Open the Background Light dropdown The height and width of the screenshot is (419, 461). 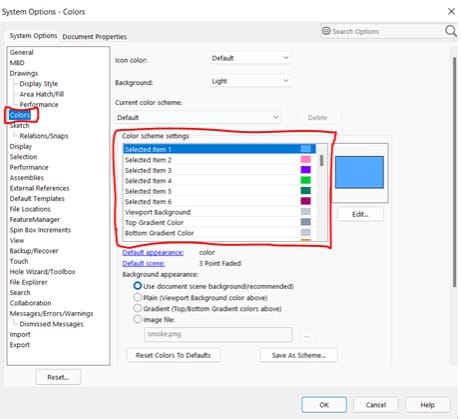(250, 81)
